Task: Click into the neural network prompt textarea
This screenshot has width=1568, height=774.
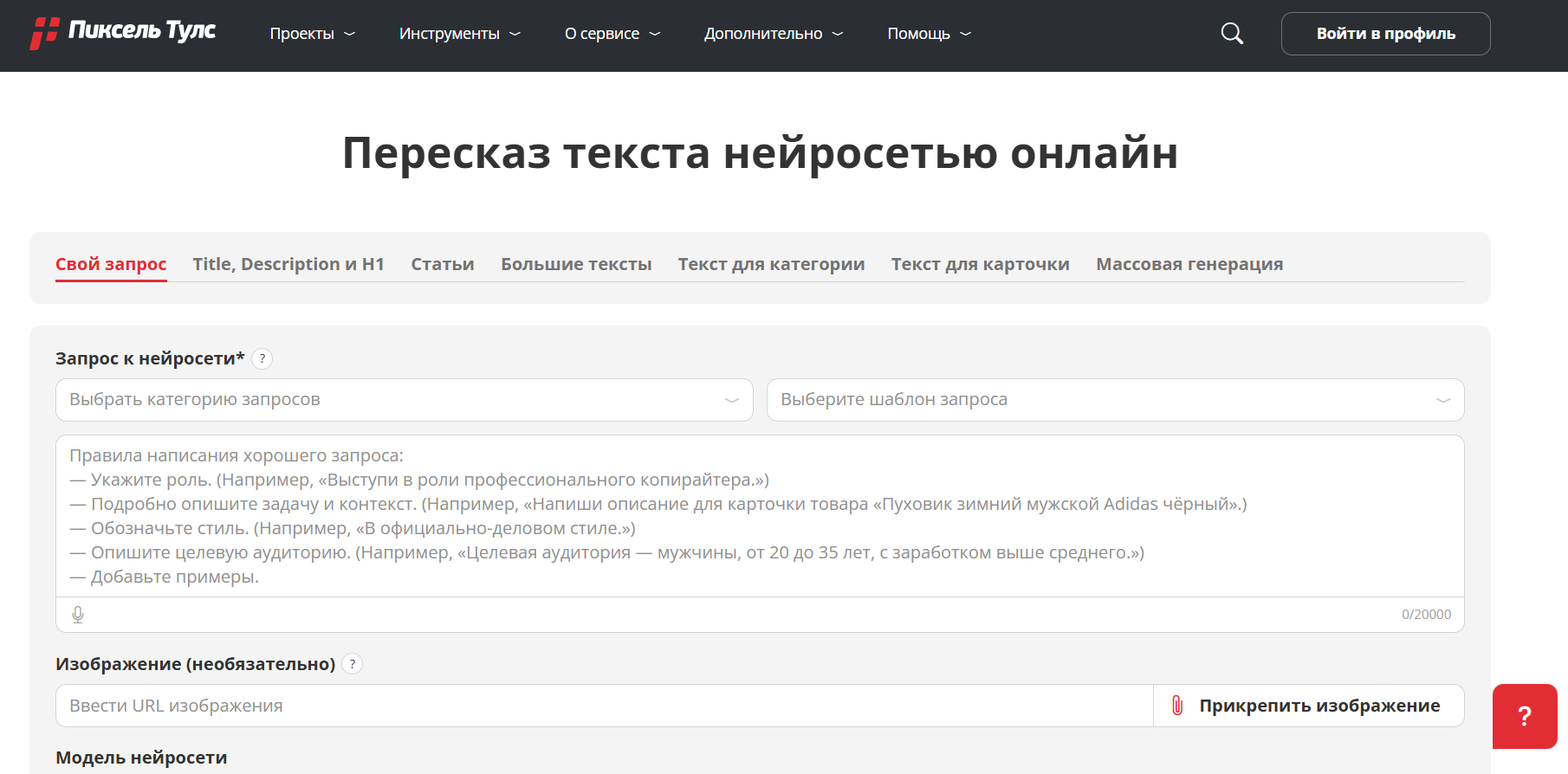Action: [759, 516]
